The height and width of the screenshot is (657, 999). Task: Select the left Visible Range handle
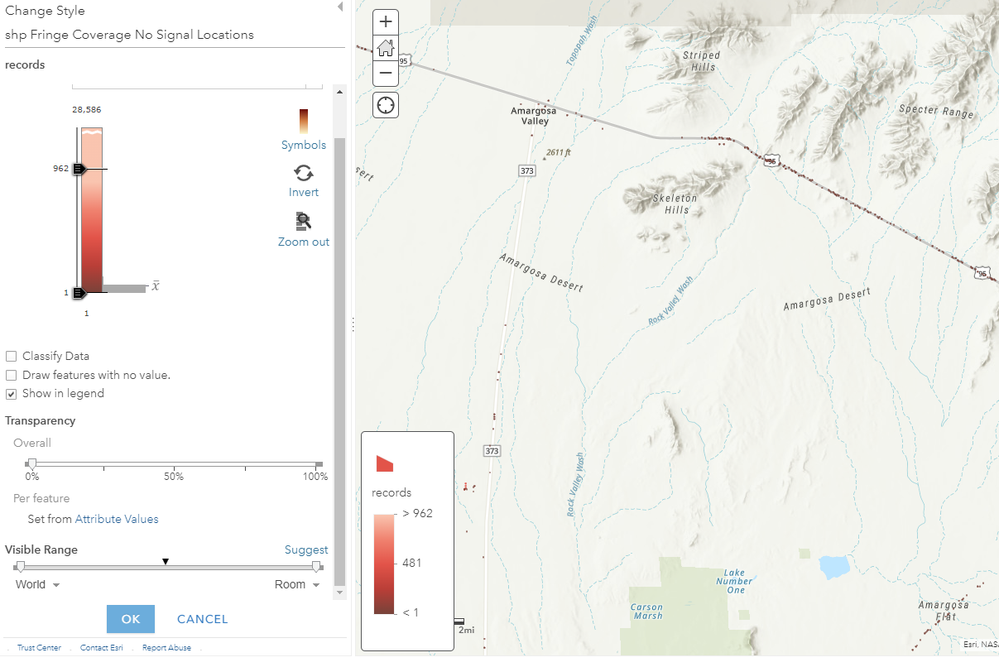pyautogui.click(x=20, y=567)
